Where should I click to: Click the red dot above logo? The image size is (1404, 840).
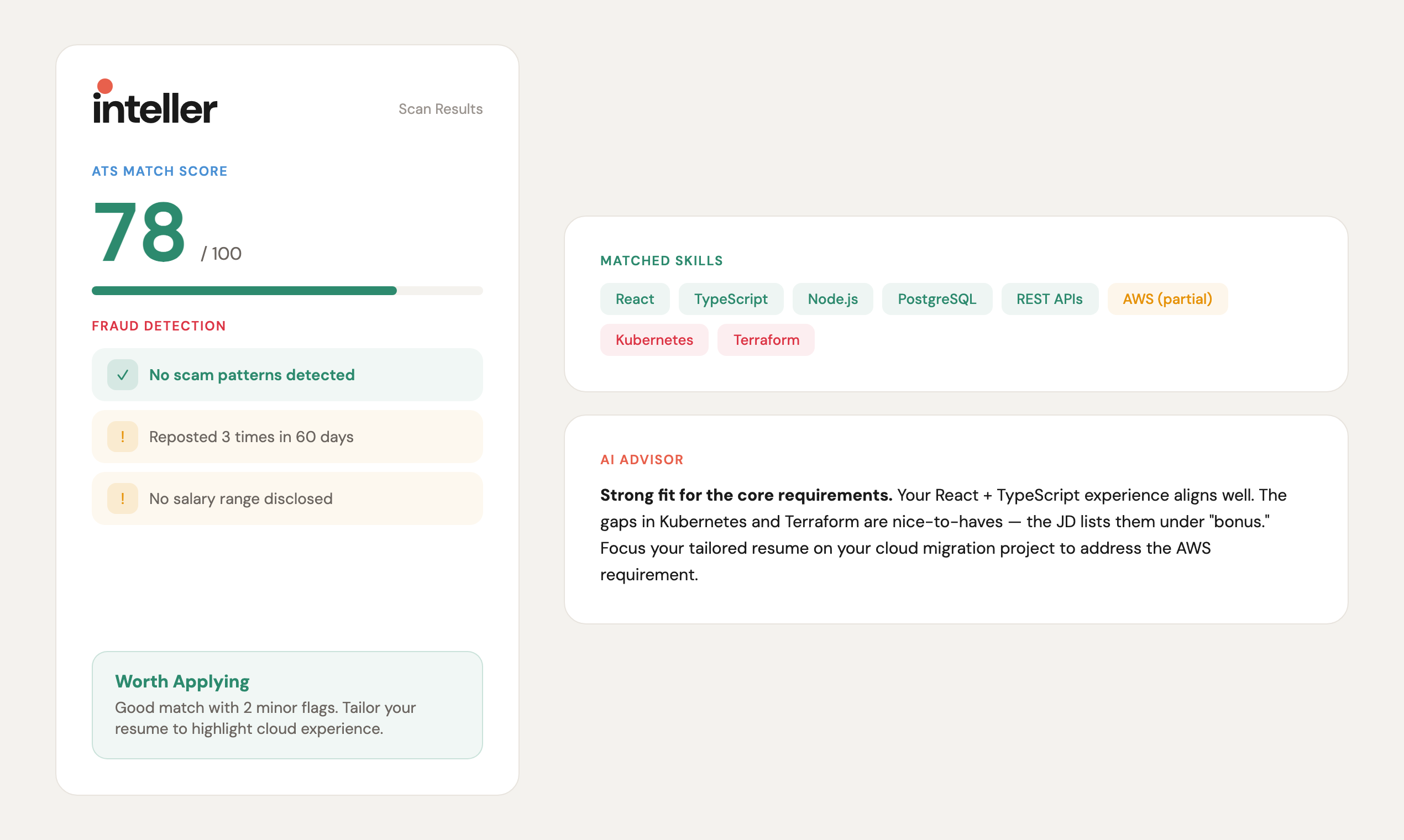point(104,86)
